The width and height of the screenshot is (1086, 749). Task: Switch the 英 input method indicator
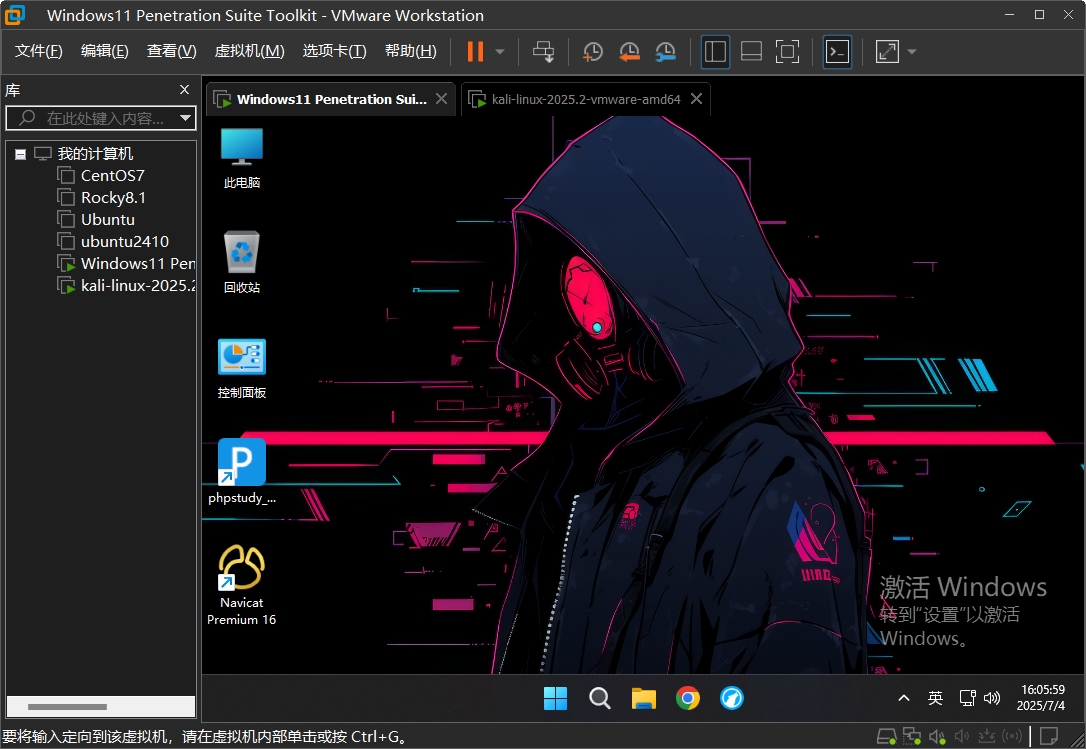[935, 698]
